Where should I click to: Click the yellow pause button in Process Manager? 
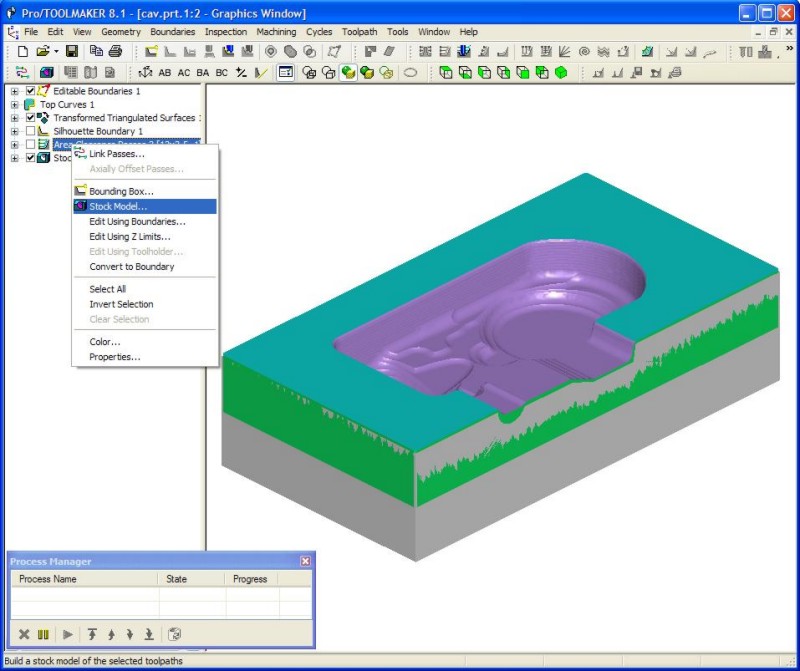tap(43, 634)
